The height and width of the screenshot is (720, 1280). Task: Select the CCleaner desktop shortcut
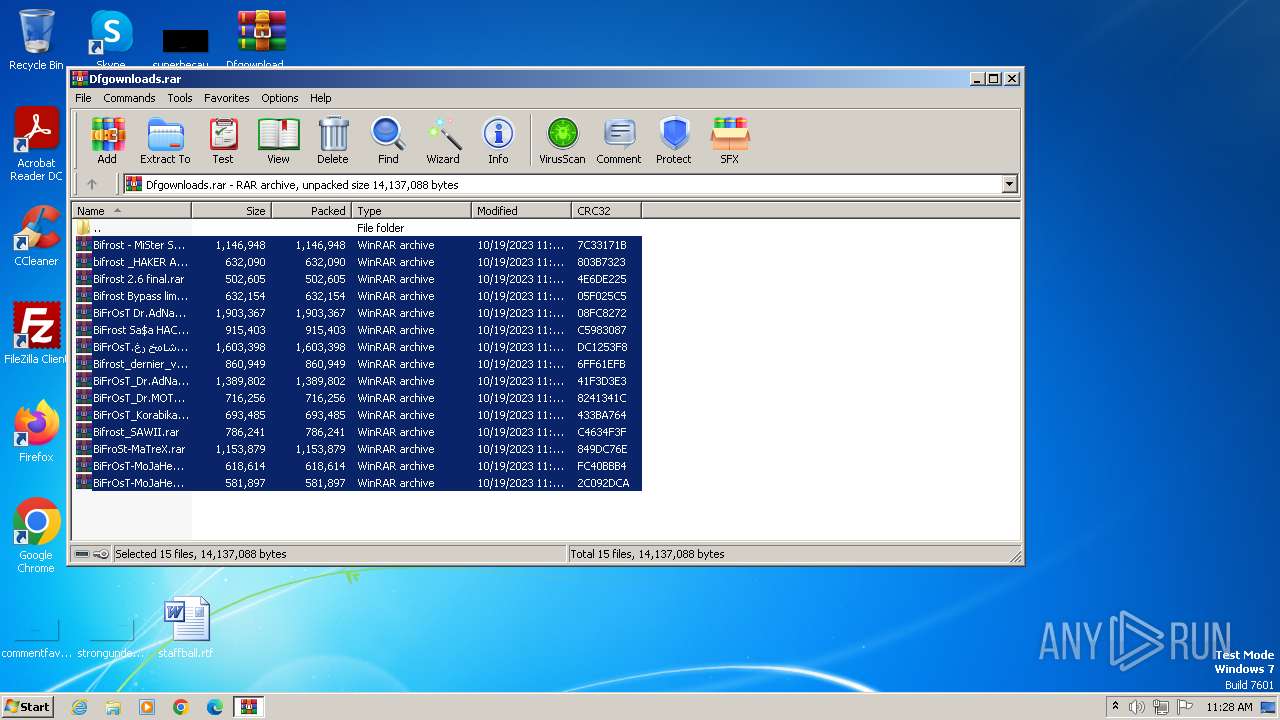coord(36,237)
